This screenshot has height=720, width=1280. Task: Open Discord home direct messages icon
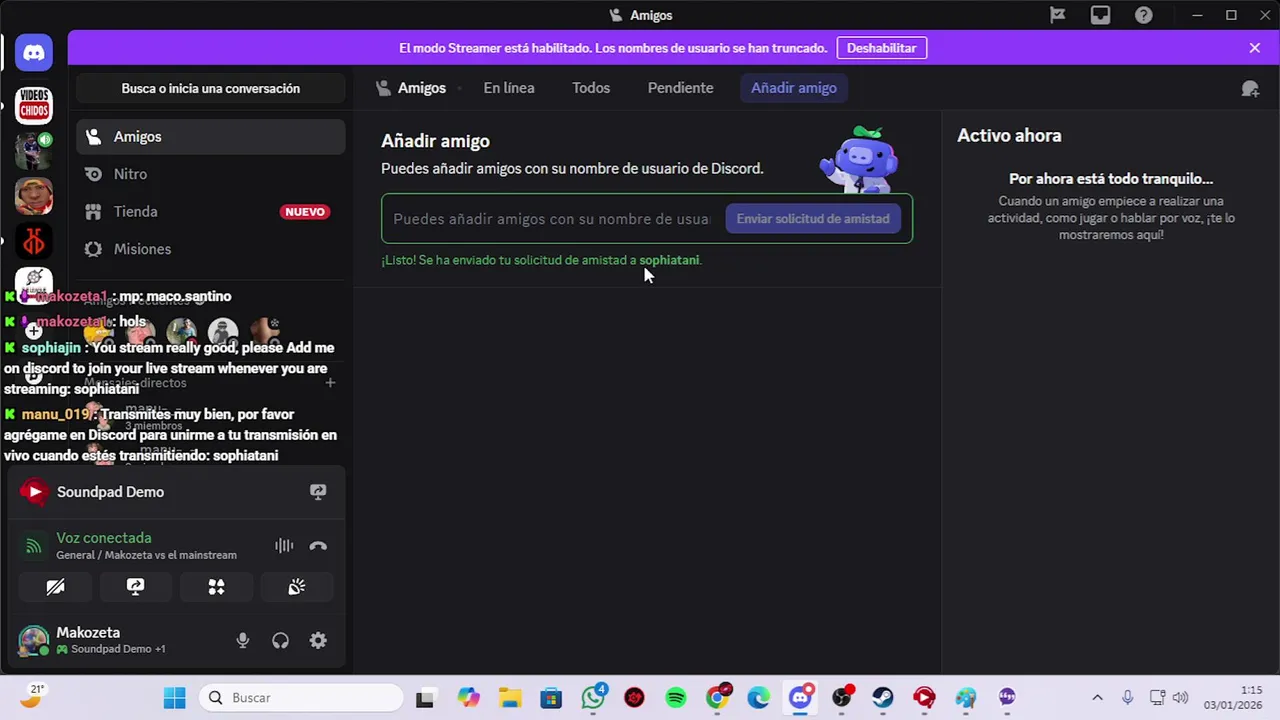tap(34, 53)
